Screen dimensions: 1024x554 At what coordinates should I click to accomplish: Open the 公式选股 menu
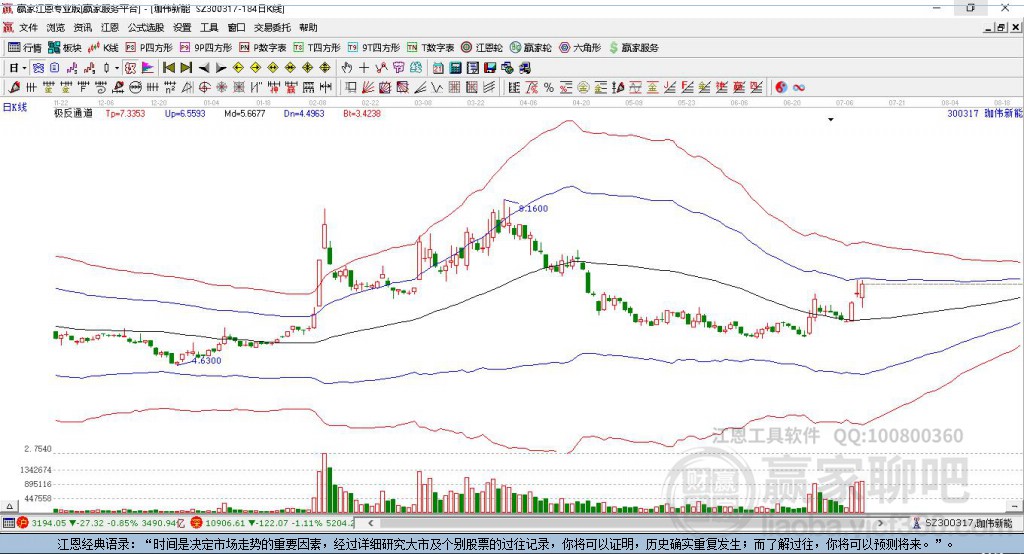[x=146, y=27]
